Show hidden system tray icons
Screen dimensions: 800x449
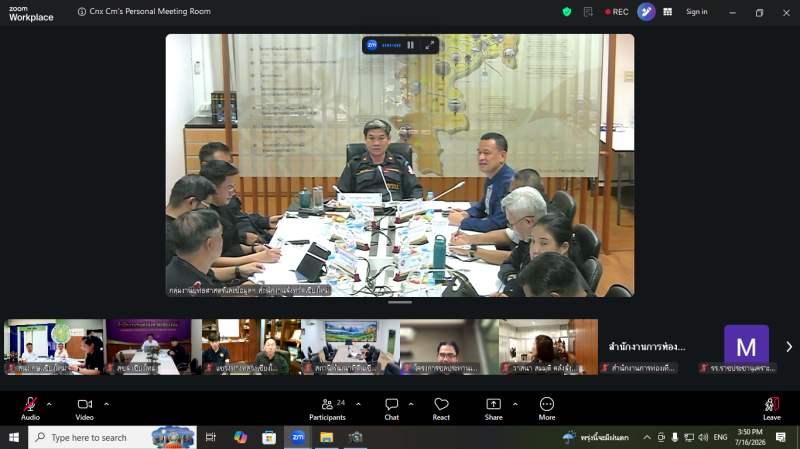(646, 437)
